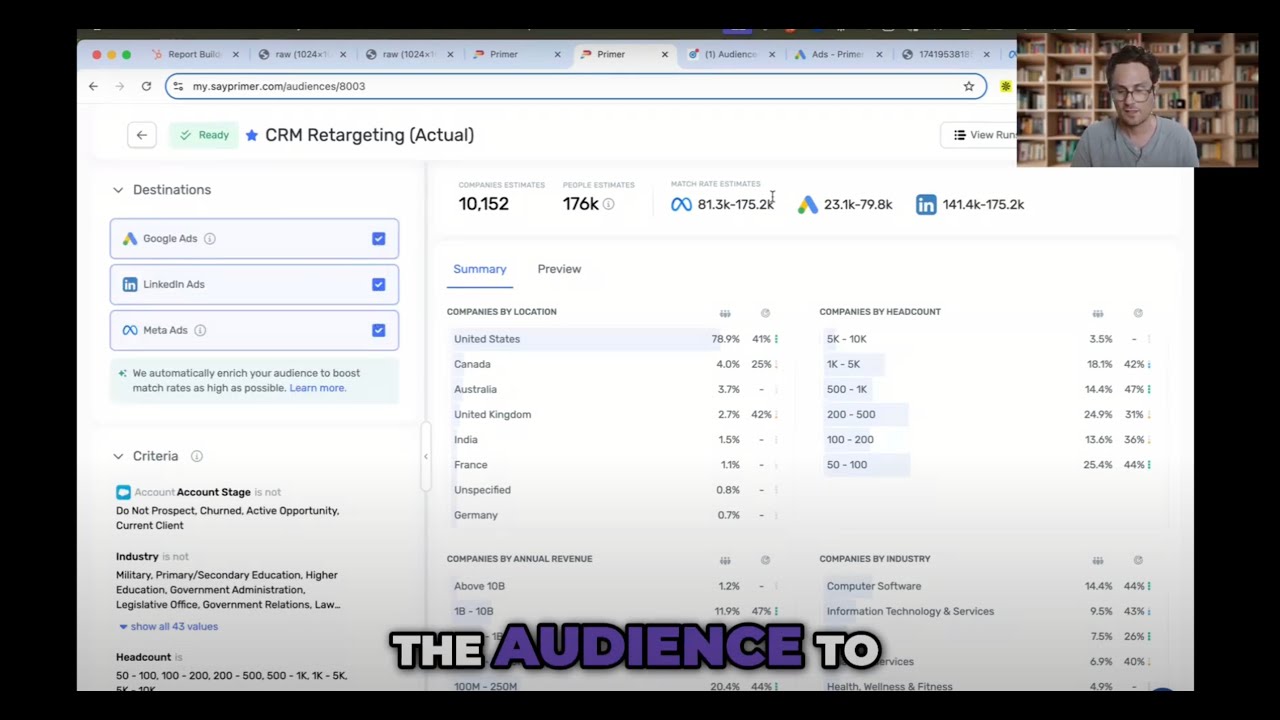Uncheck the LinkedIn Ads destination checkbox
The width and height of the screenshot is (1280, 720).
378,285
